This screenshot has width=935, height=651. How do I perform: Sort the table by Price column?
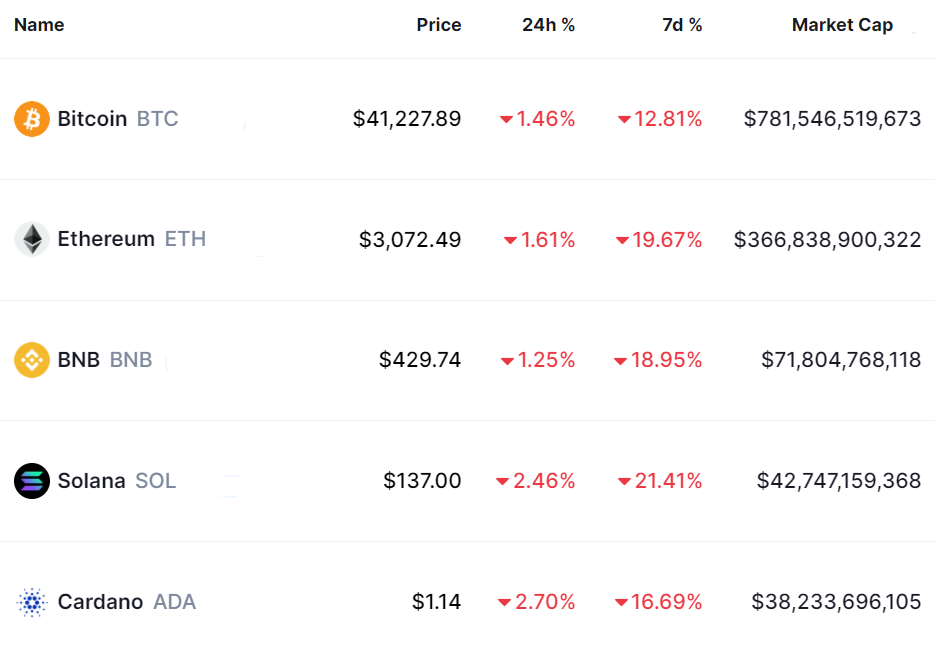pos(439,25)
